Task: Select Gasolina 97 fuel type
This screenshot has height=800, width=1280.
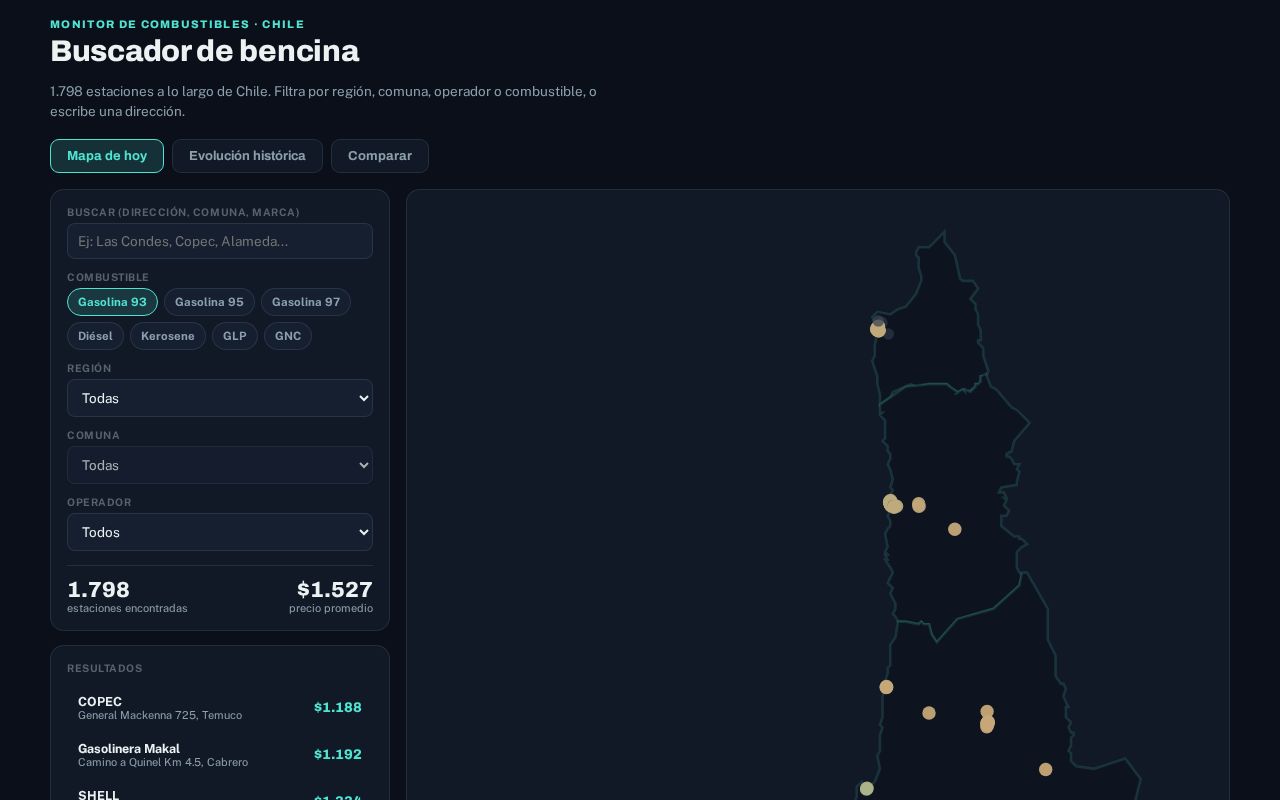Action: pos(306,302)
